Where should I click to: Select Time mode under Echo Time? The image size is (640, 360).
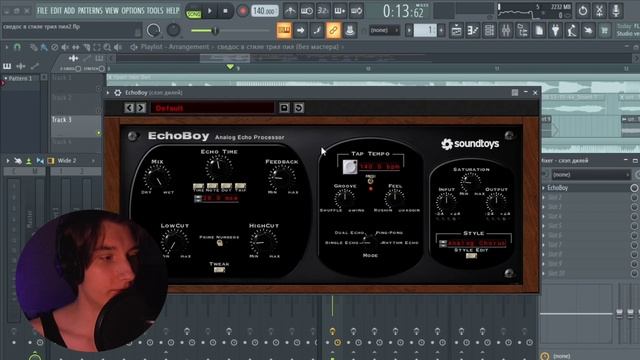198,187
